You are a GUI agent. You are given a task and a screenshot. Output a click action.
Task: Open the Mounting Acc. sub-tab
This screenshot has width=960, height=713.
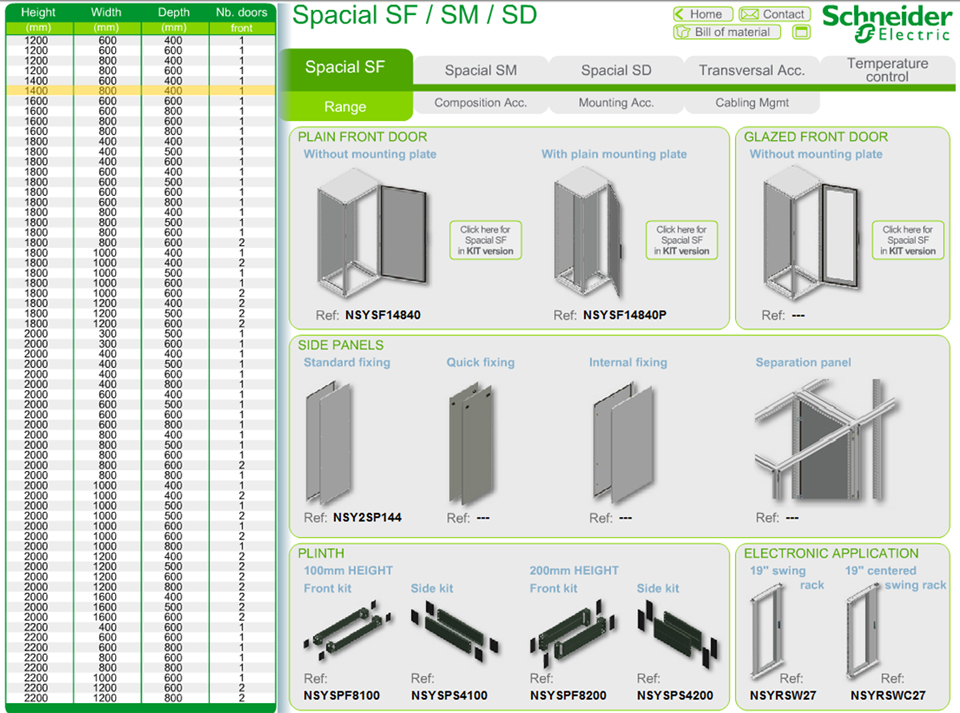(616, 103)
